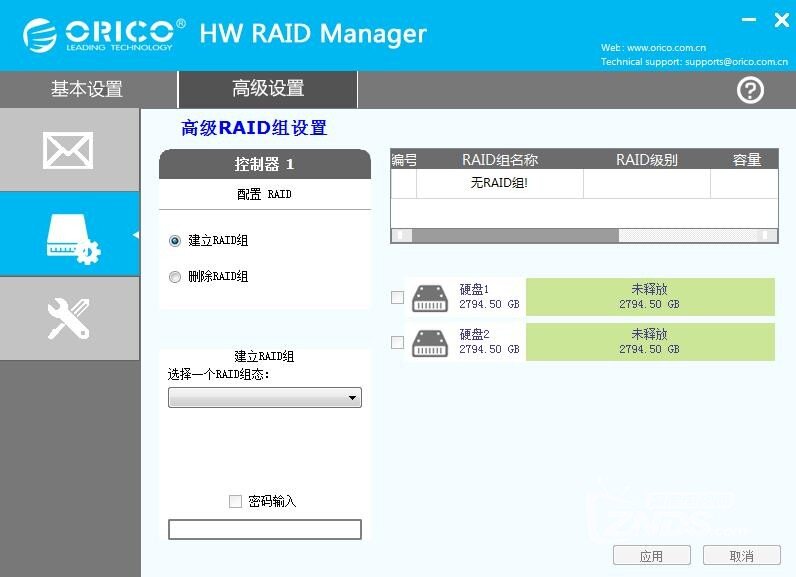The image size is (796, 577).
Task: Check the 硬盘1 checkbox
Action: 397,297
